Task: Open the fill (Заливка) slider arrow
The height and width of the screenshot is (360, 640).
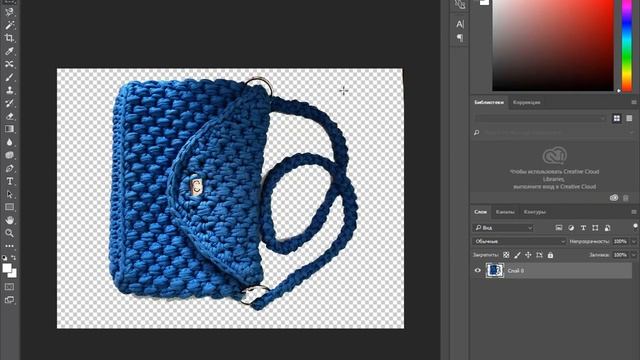Action: click(634, 255)
